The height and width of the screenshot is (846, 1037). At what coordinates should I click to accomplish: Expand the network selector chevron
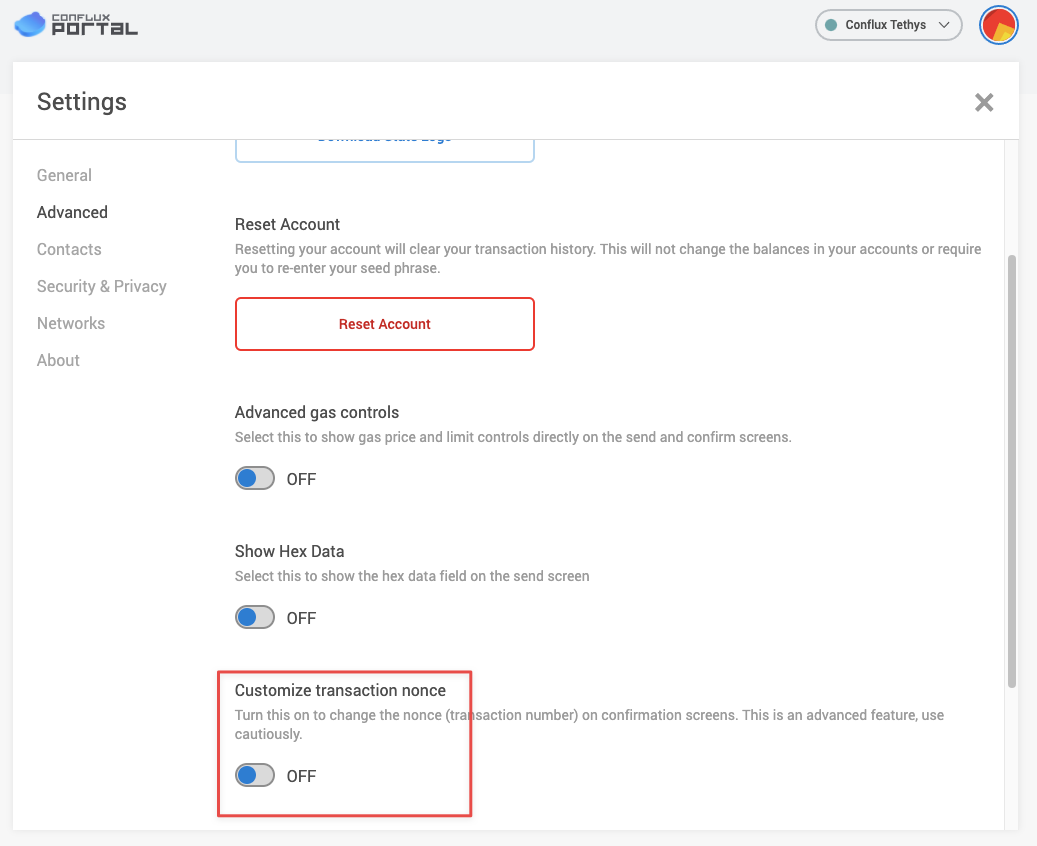click(x=944, y=25)
